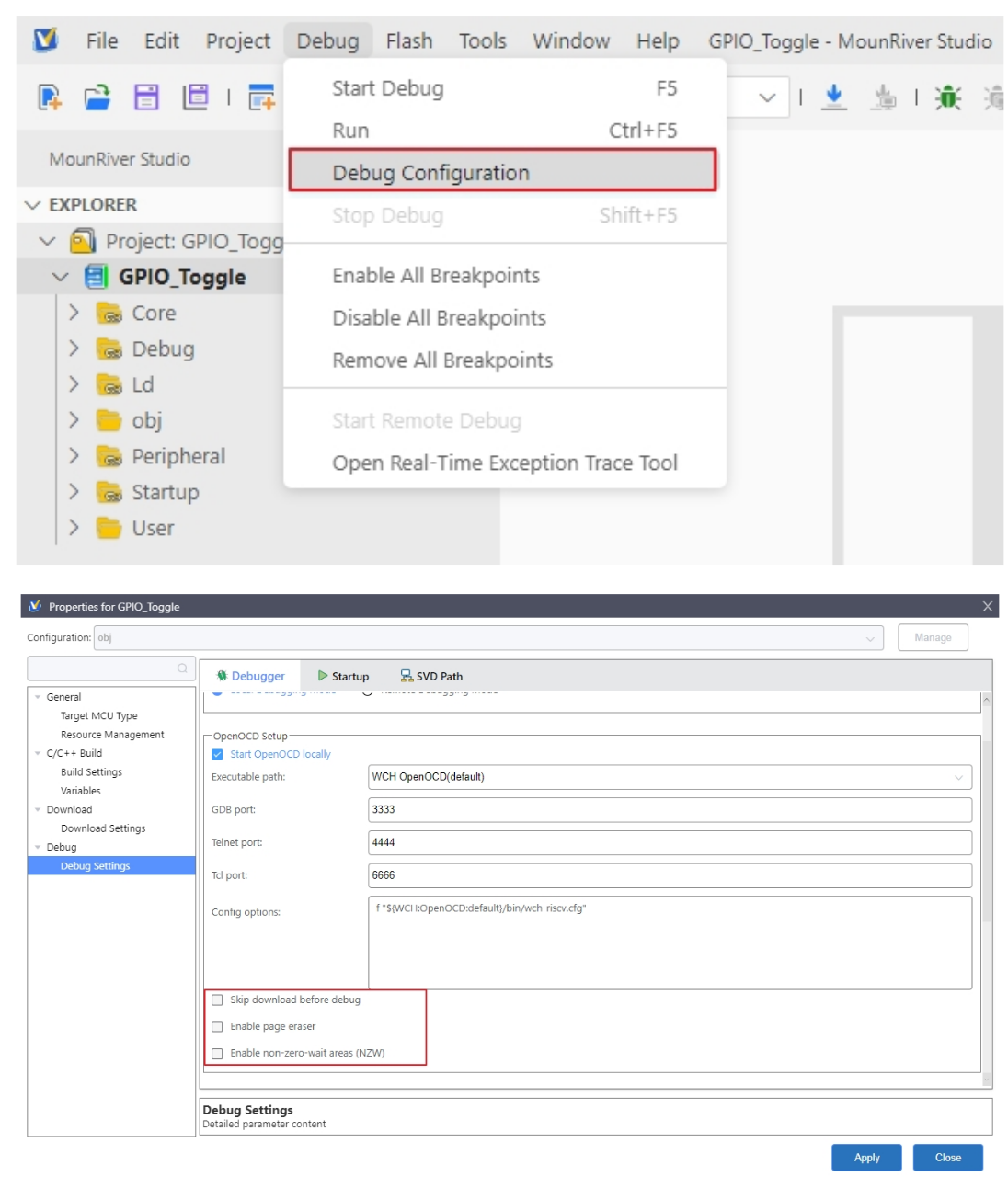
Task: Click the GDB port field 3333
Action: (x=670, y=810)
